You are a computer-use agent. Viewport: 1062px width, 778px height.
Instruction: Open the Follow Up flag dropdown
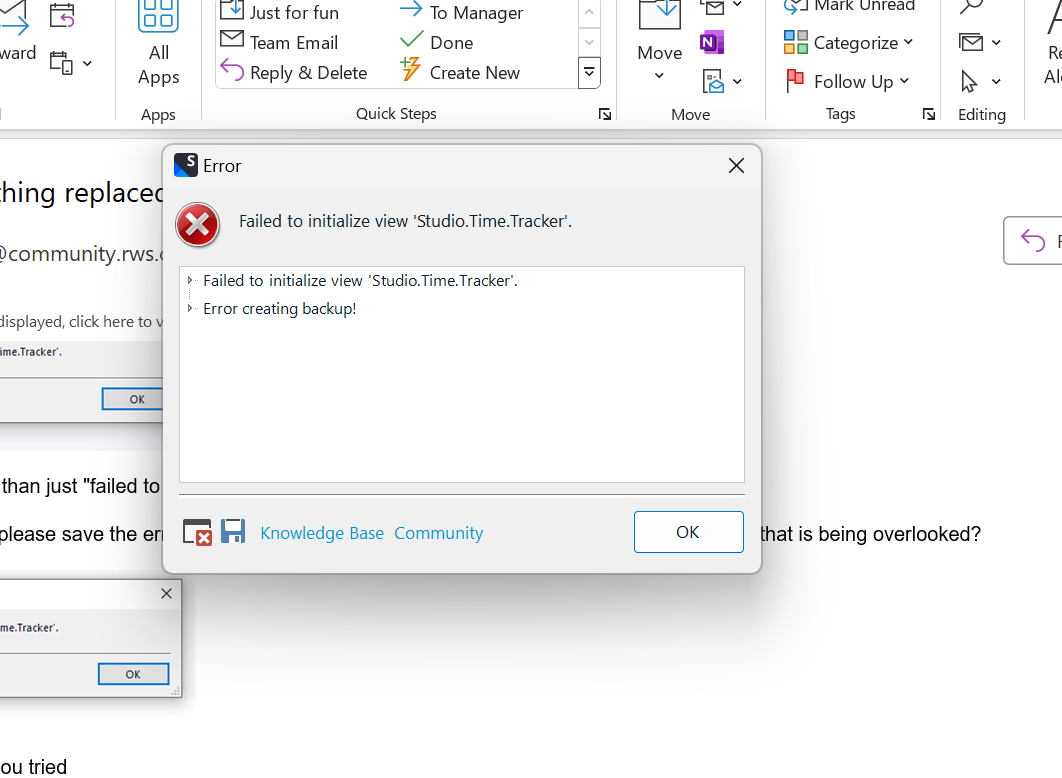[x=847, y=81]
